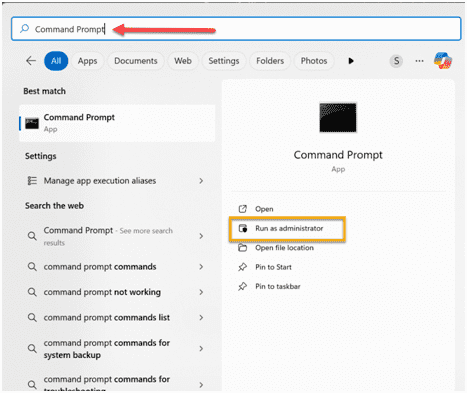Go back using the left arrow icon
This screenshot has height=393, width=467.
click(x=31, y=61)
